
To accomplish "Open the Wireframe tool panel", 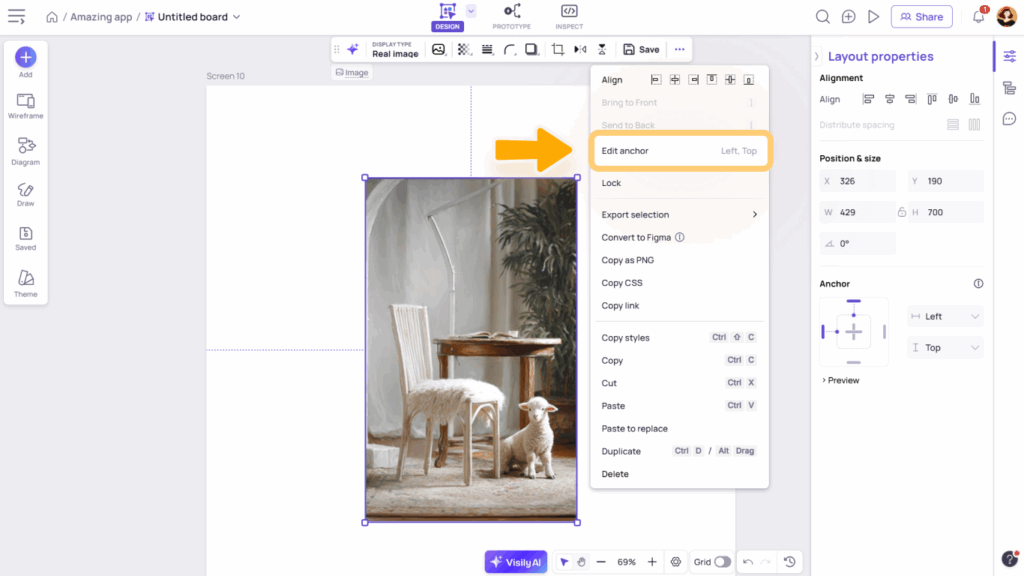I will pos(25,105).
